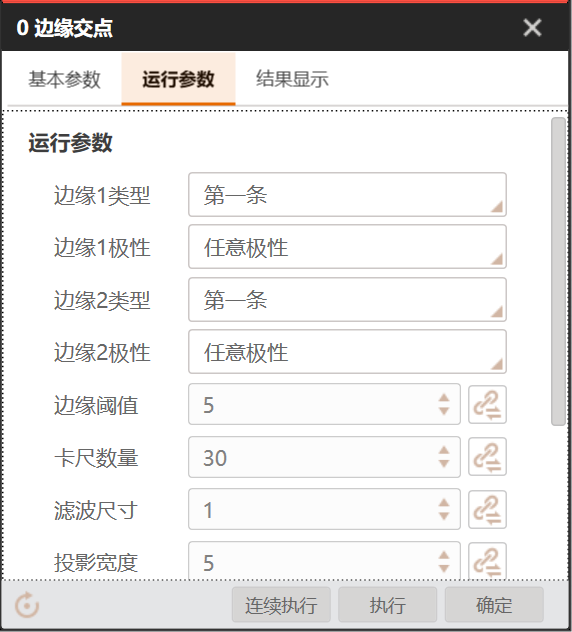Click link-binding icon beside 滤波尺寸
572x632 pixels.
[x=487, y=509]
